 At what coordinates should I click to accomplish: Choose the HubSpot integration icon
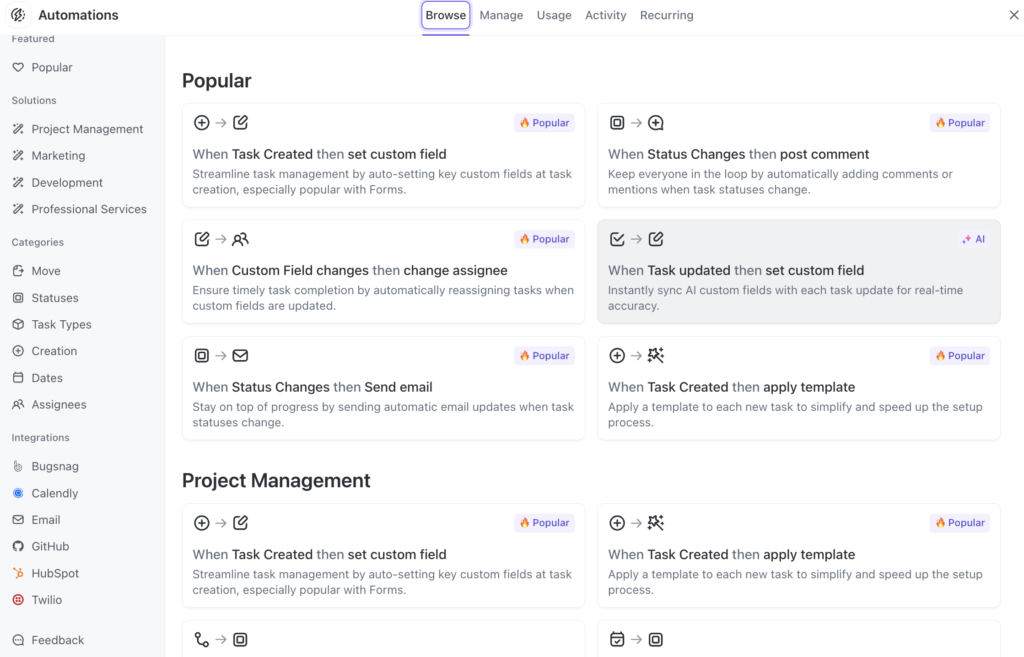click(x=18, y=573)
